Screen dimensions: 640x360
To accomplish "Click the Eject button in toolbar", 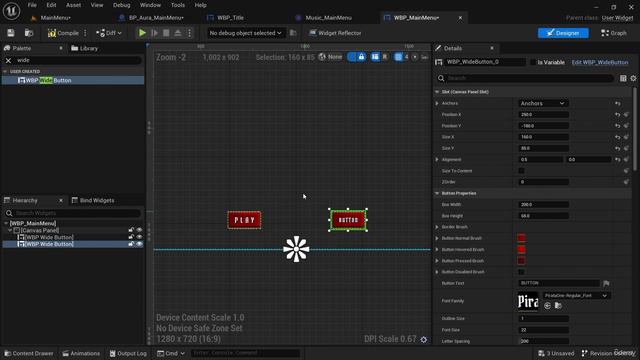I will point(178,33).
